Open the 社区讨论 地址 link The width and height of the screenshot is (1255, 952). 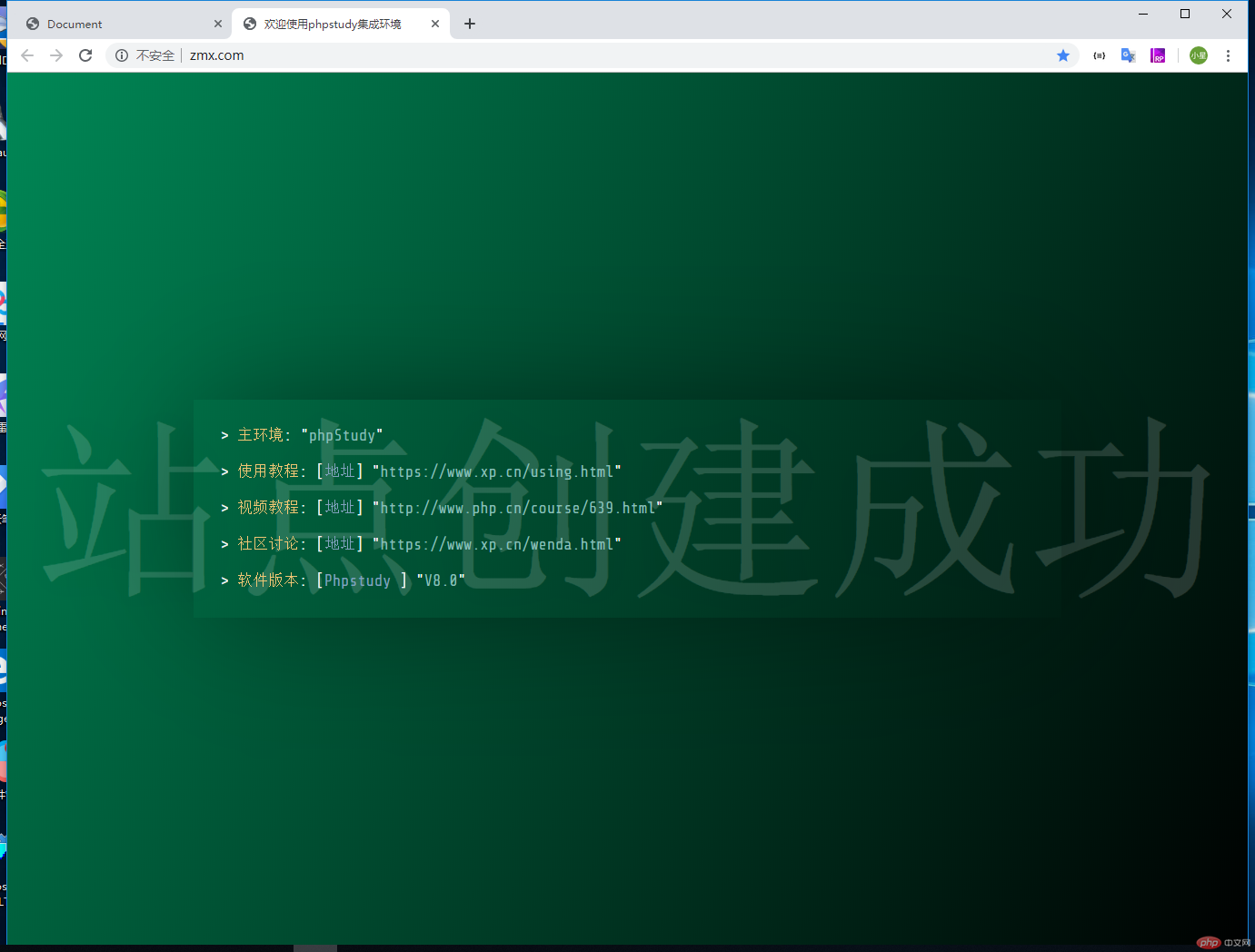click(x=340, y=543)
